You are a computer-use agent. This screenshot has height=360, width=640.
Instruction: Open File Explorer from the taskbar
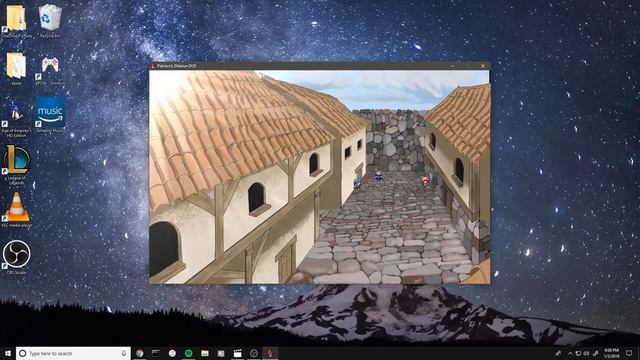pos(205,353)
